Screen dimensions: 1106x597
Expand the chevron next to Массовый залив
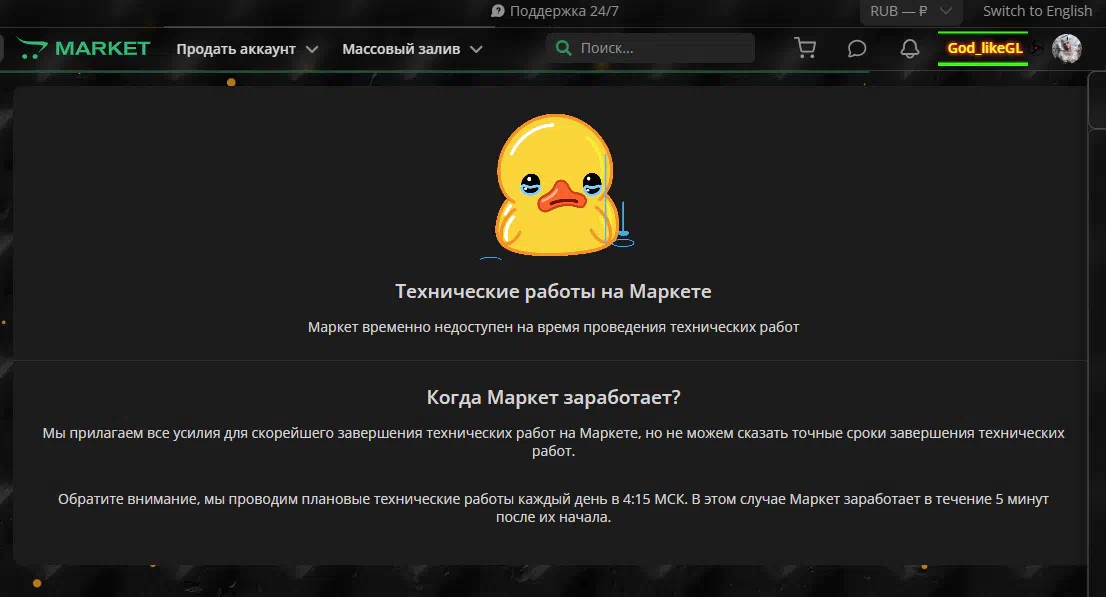coord(476,49)
